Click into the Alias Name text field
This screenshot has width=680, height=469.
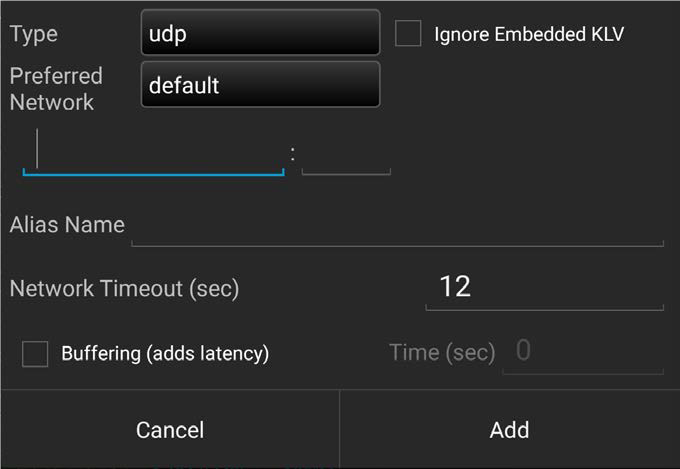(397, 225)
